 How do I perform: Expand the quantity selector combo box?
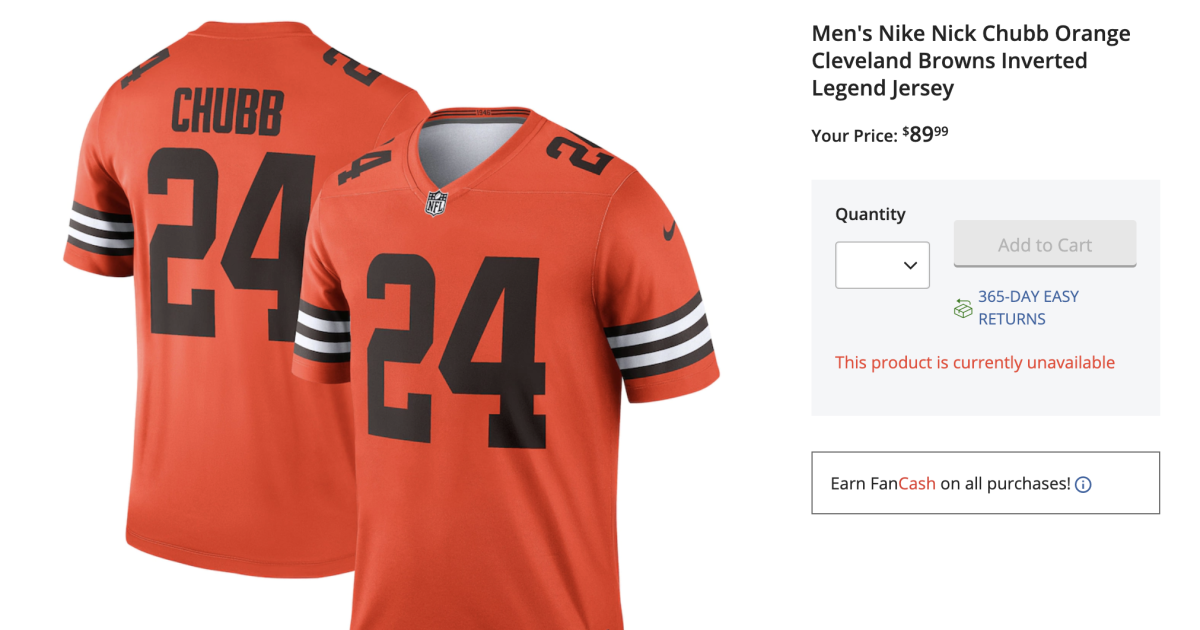click(882, 265)
